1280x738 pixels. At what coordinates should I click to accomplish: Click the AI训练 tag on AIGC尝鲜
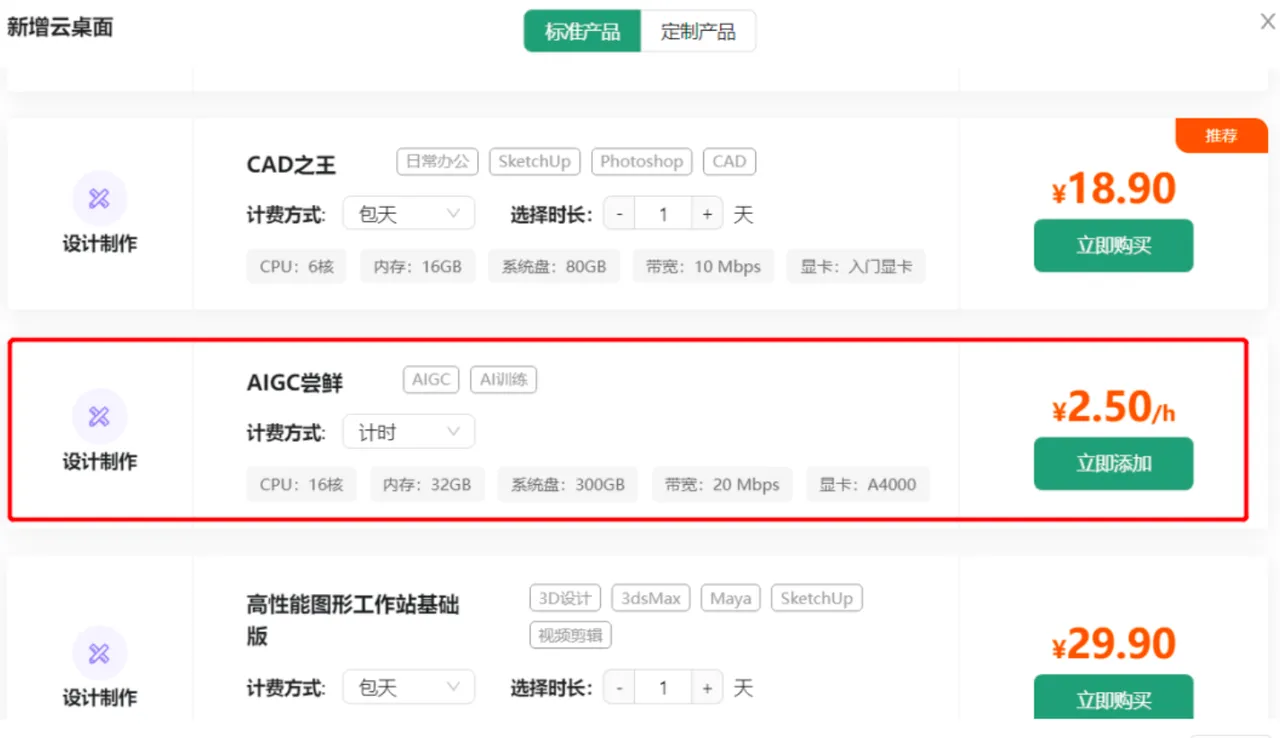point(503,380)
